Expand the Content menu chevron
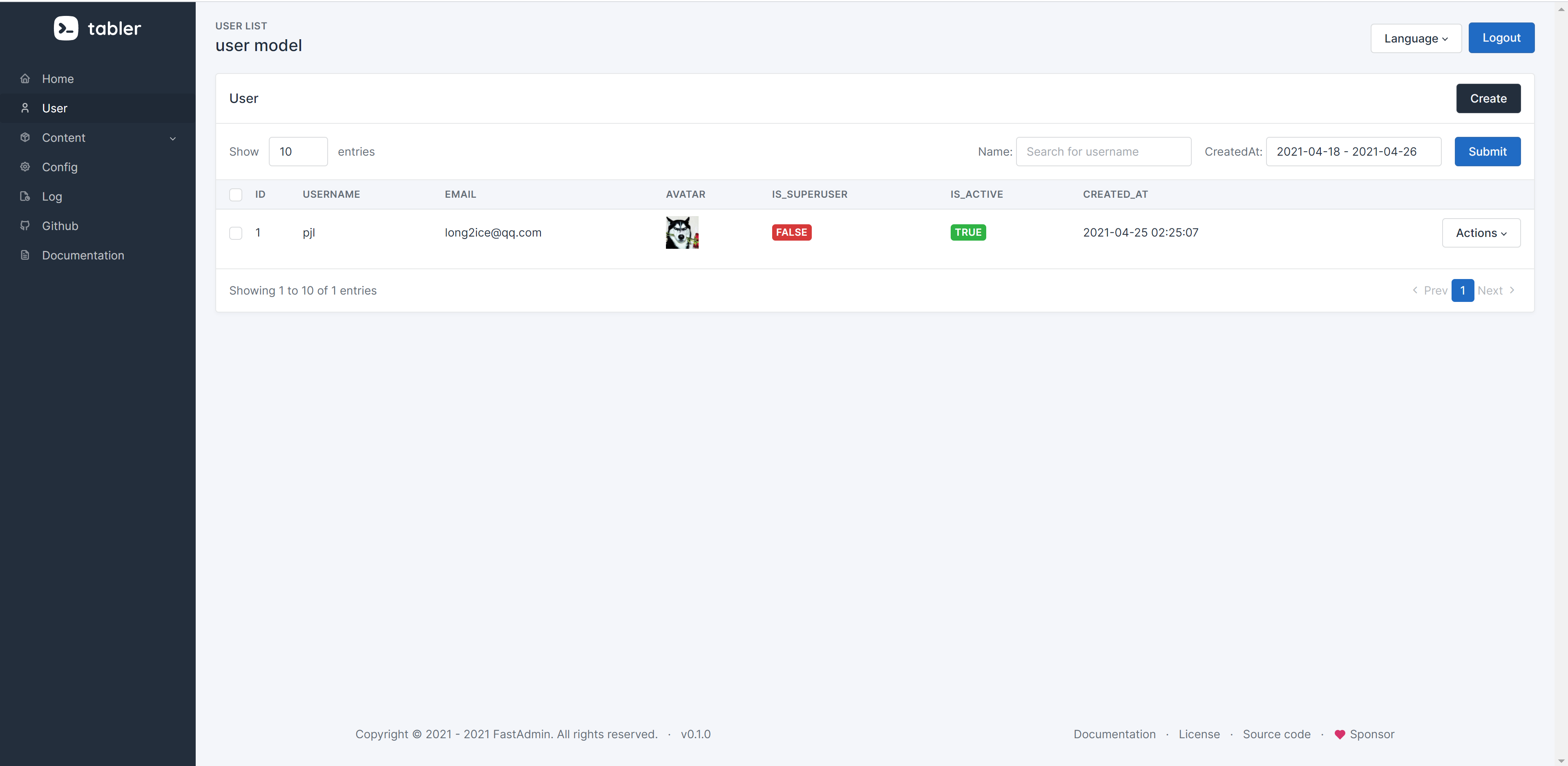The width and height of the screenshot is (1568, 766). pyautogui.click(x=173, y=138)
